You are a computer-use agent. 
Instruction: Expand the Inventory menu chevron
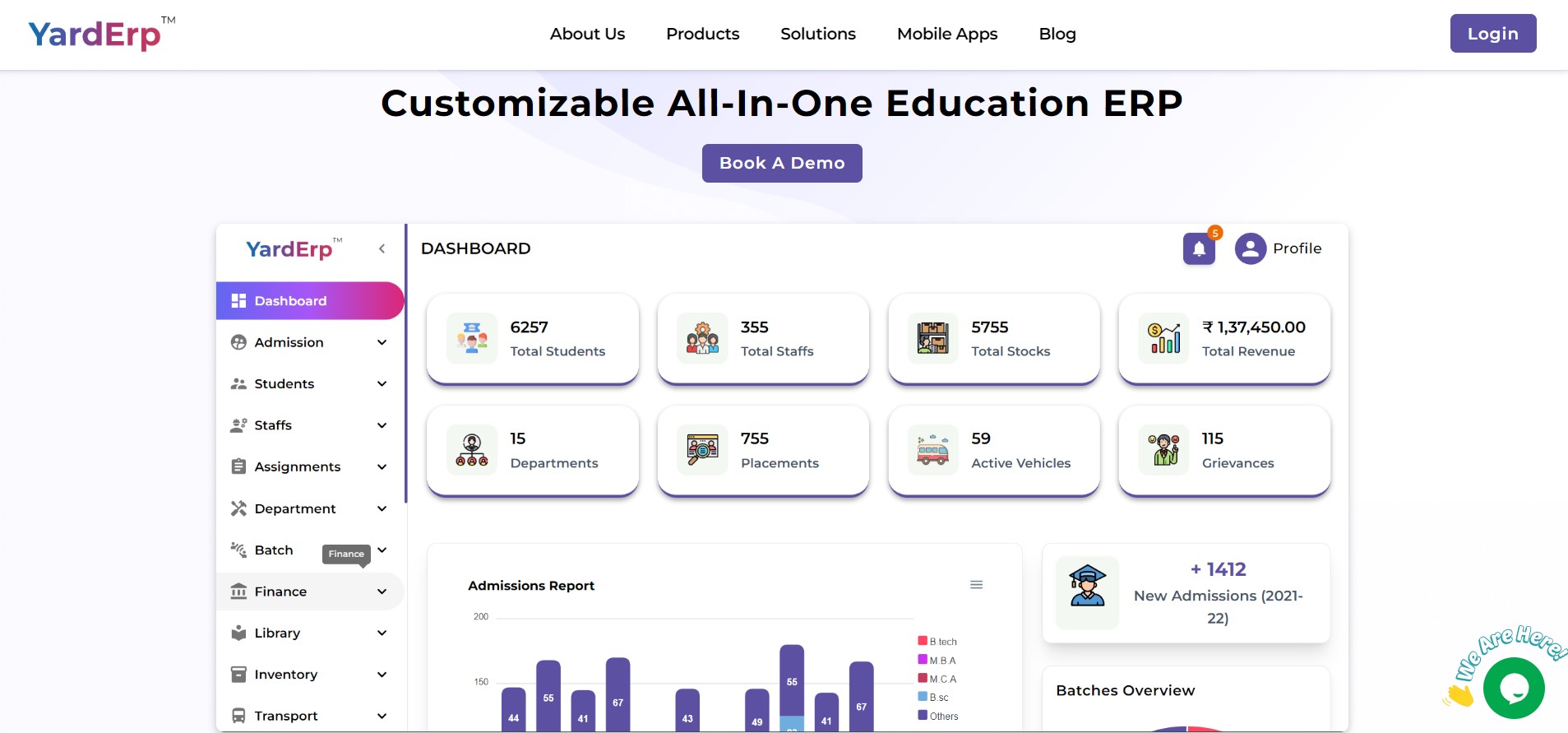click(382, 675)
